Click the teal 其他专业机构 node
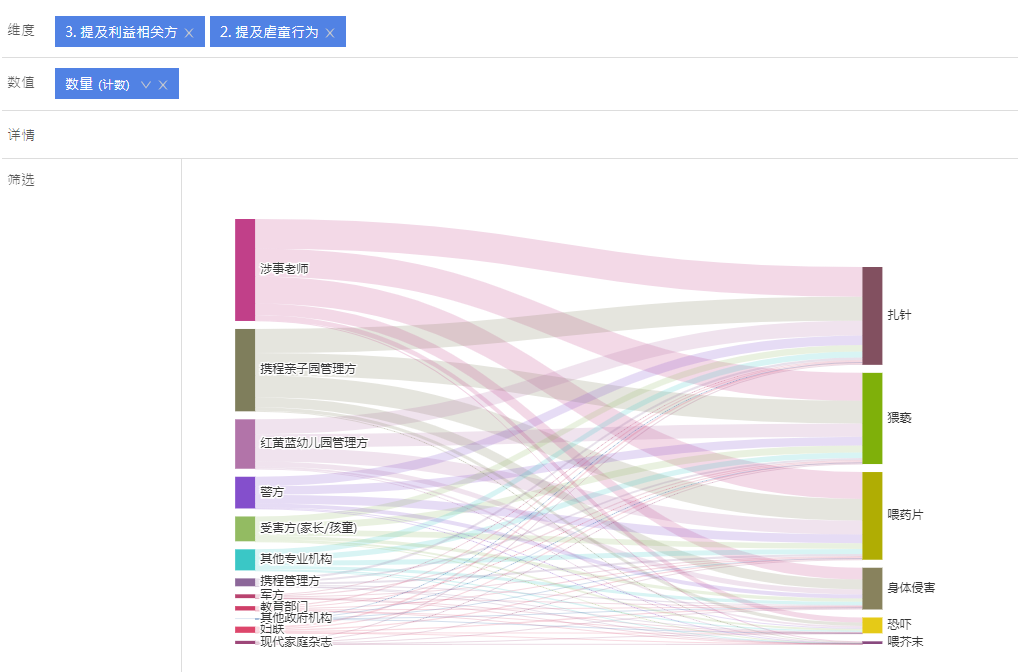1018x672 pixels. point(245,559)
